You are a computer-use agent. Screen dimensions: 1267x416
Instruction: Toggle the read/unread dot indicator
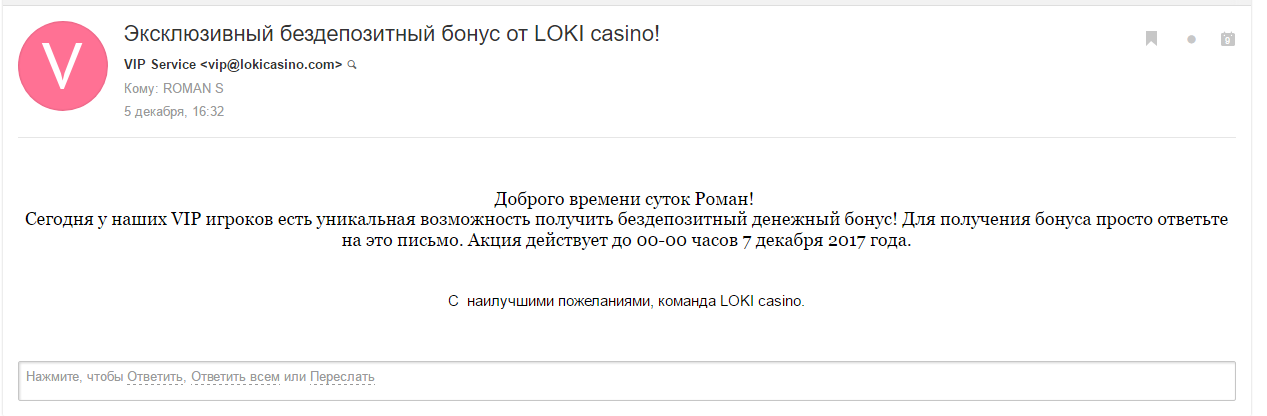tap(1191, 40)
